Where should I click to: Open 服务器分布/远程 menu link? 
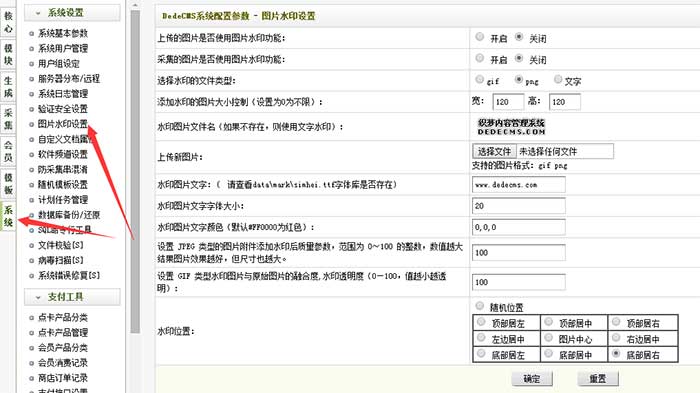tap(69, 79)
